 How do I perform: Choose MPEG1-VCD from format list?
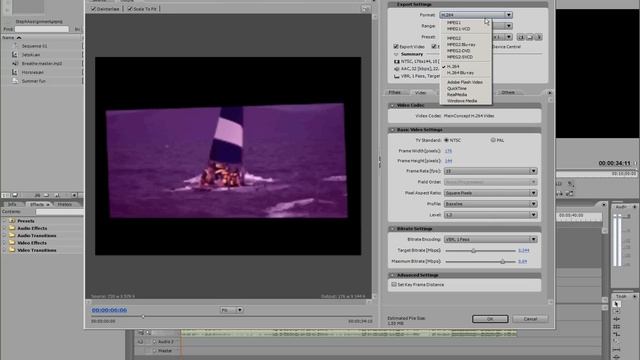[x=458, y=29]
